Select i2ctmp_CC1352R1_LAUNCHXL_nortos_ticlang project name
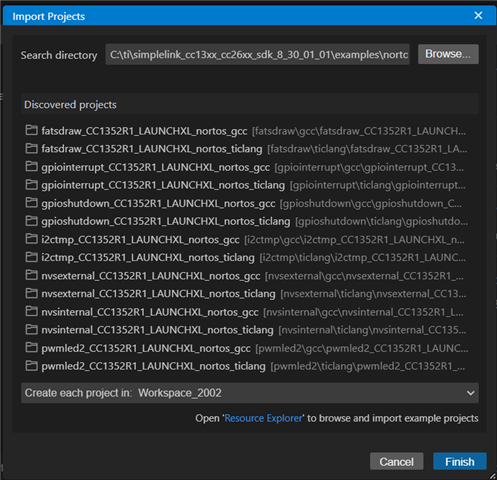Image resolution: width=497 pixels, height=480 pixels. pyautogui.click(x=148, y=258)
